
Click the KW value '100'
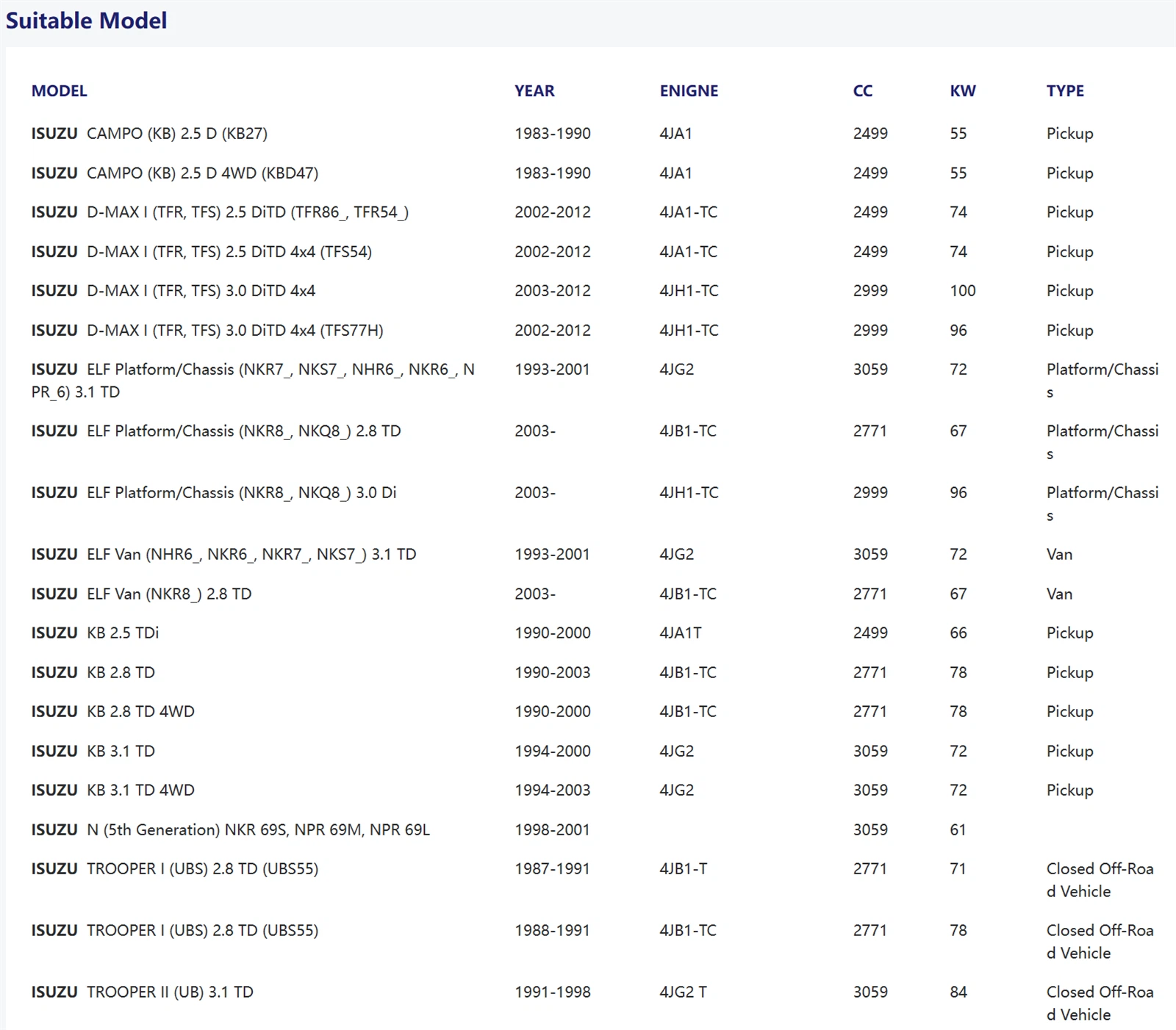pos(963,291)
